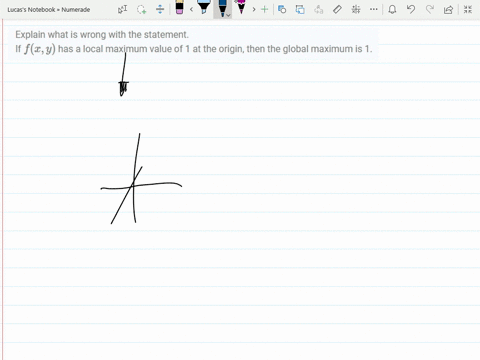Choose the Insert Space tool

(160, 9)
